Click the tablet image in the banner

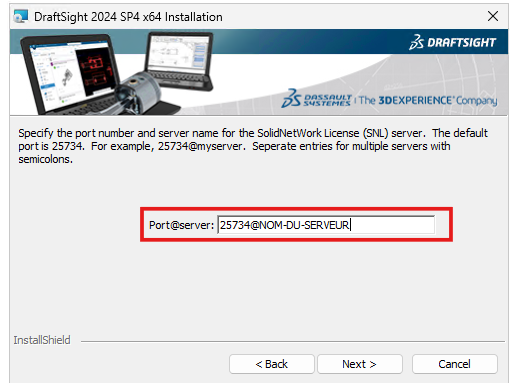click(179, 61)
